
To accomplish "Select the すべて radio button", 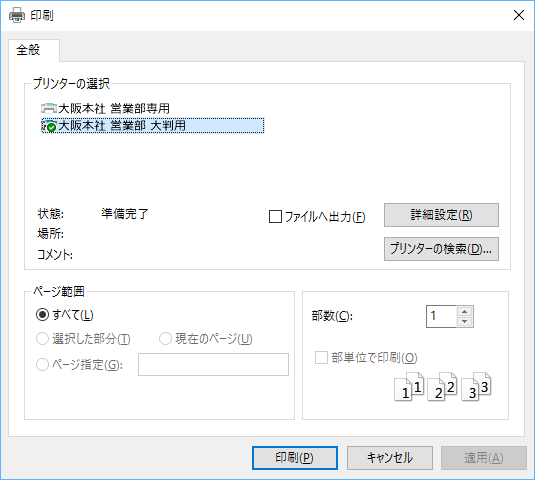I will (x=42, y=315).
